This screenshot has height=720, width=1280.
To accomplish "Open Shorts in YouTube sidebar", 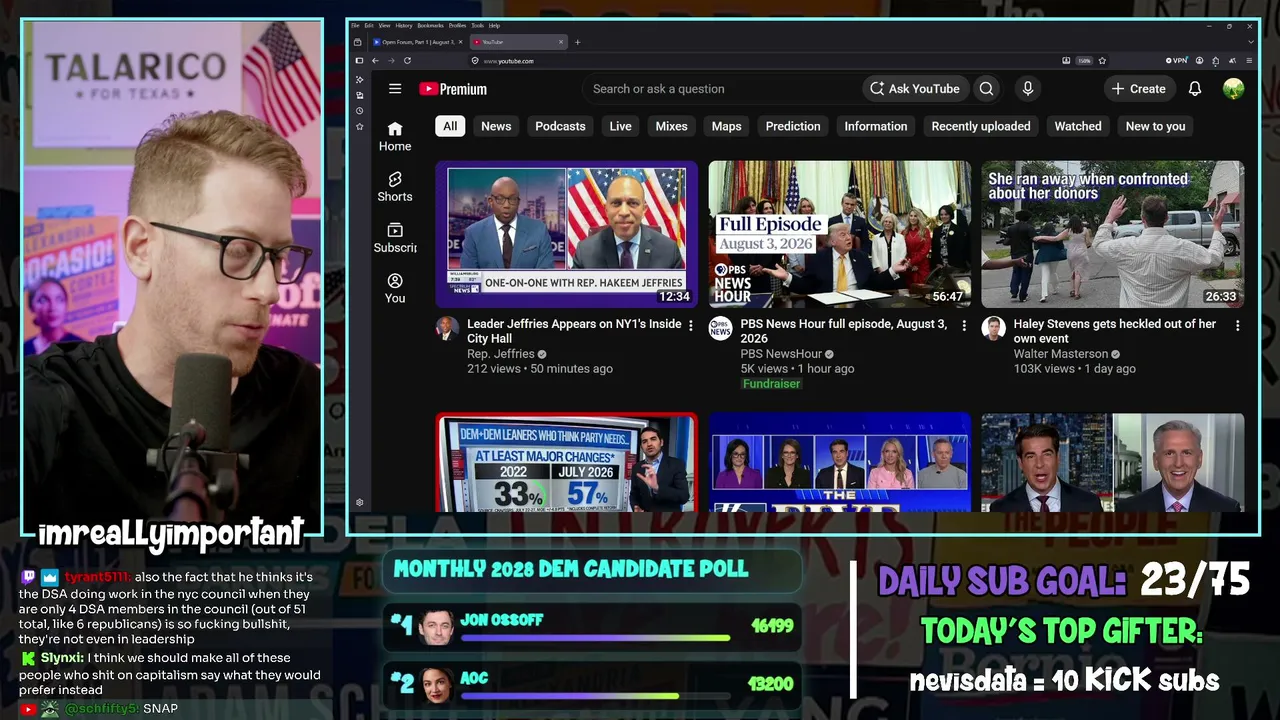I will tap(395, 187).
